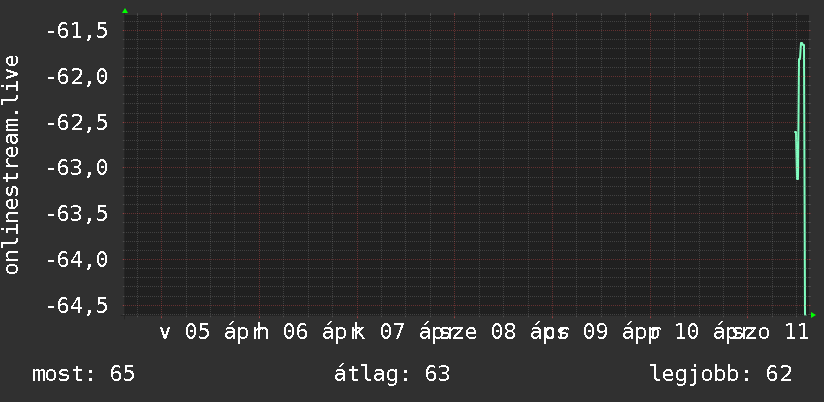This screenshot has width=824, height=402.
Task: Click the 'szo 11' date label
Action: tap(773, 332)
